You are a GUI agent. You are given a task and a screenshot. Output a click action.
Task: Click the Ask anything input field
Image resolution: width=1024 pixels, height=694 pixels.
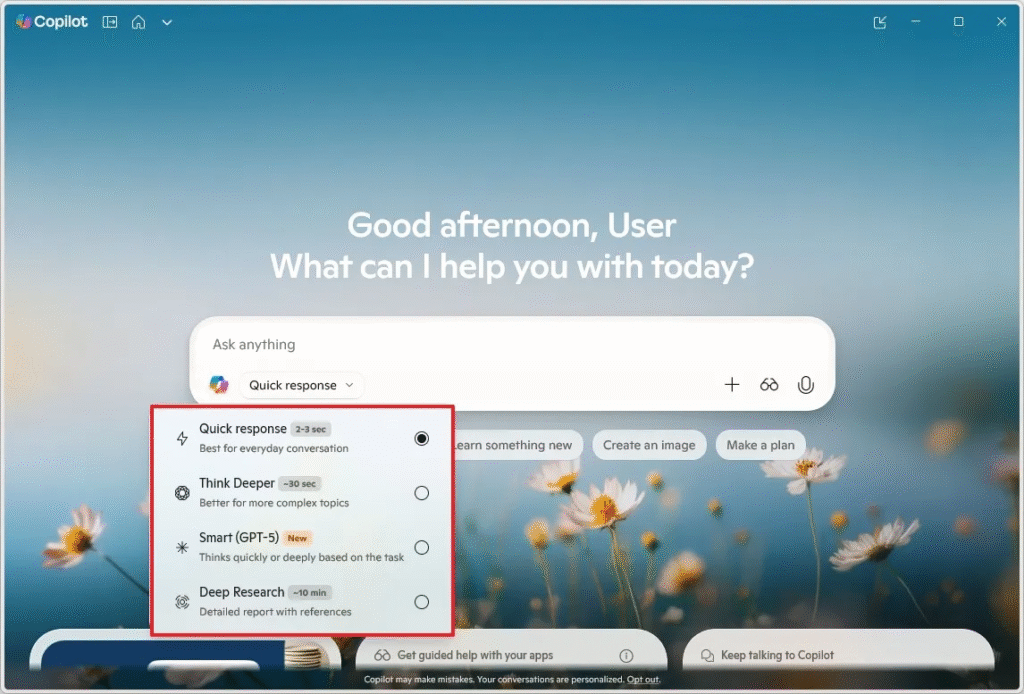point(500,344)
